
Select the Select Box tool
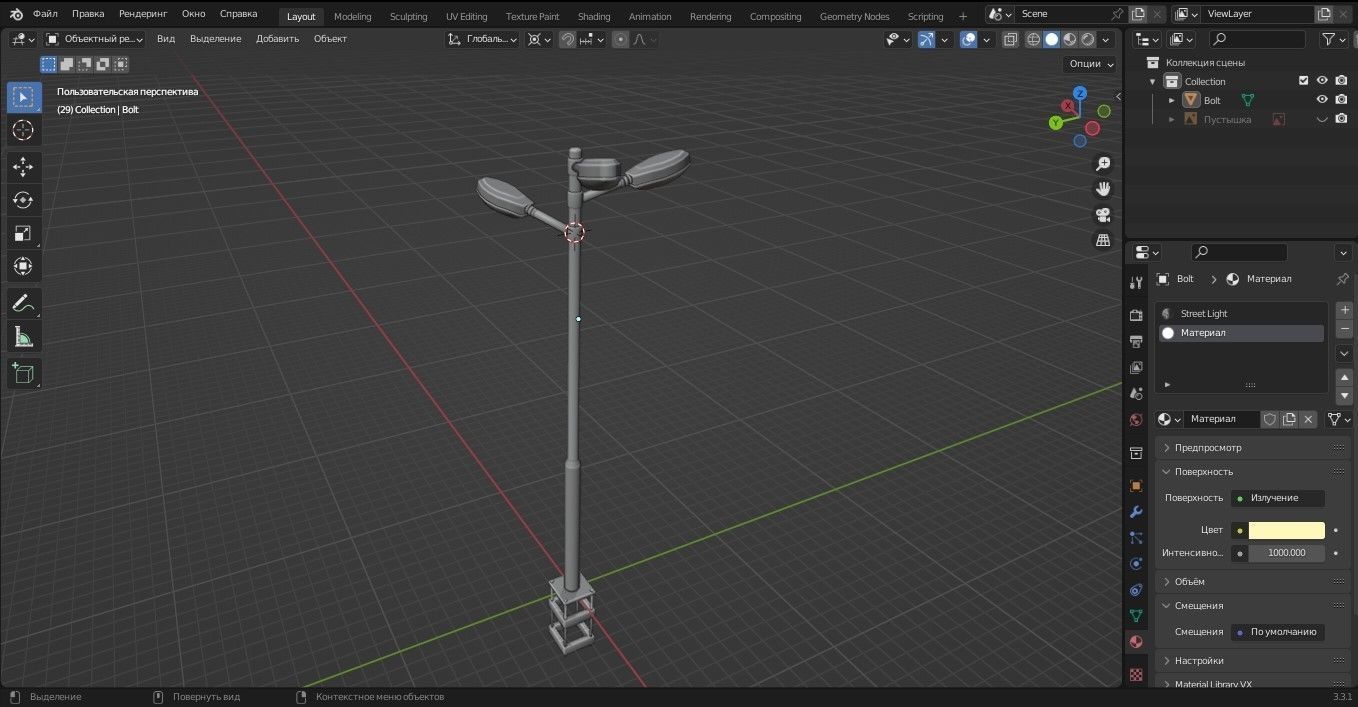pos(23,97)
